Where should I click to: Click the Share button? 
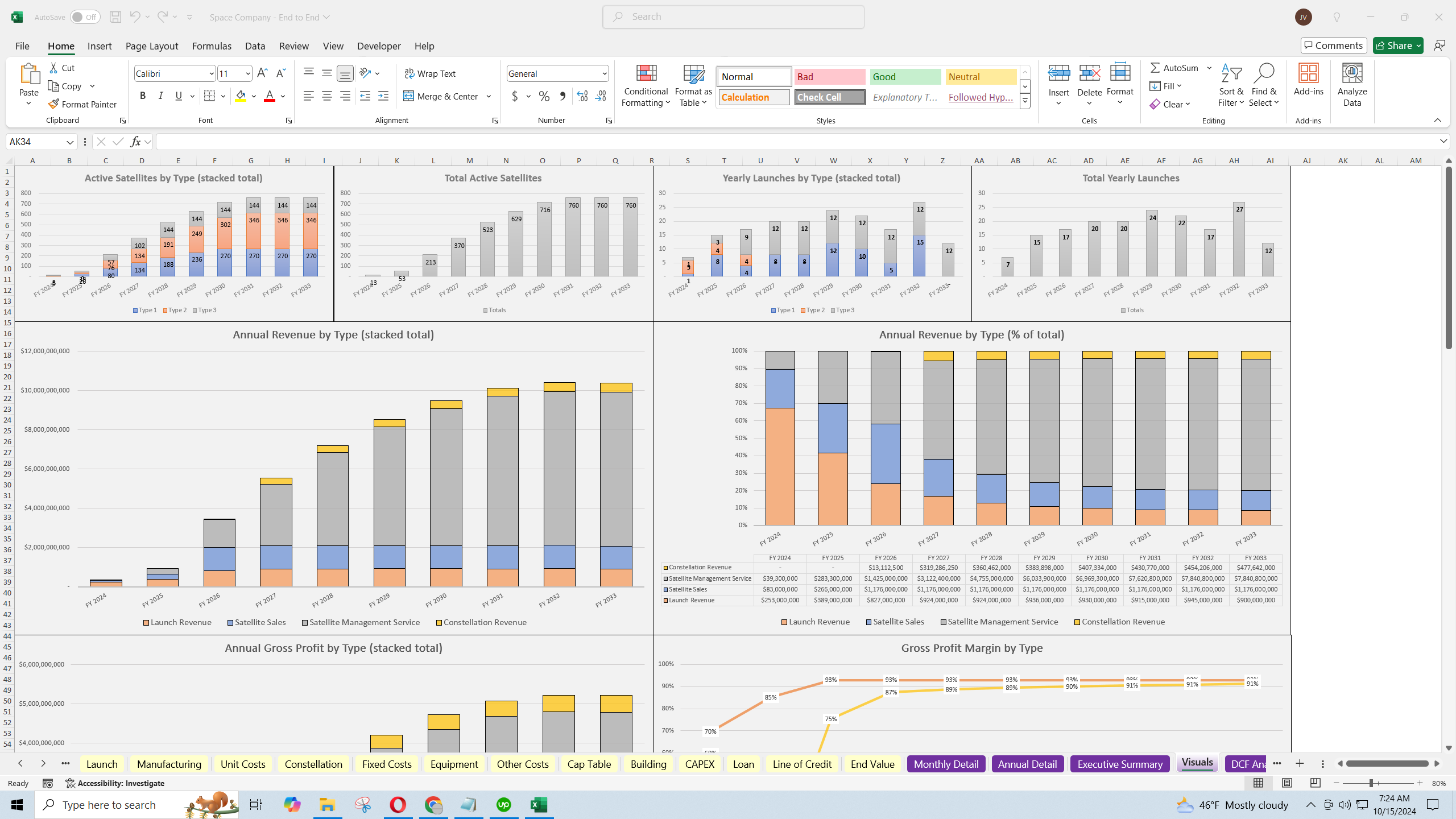[1398, 45]
